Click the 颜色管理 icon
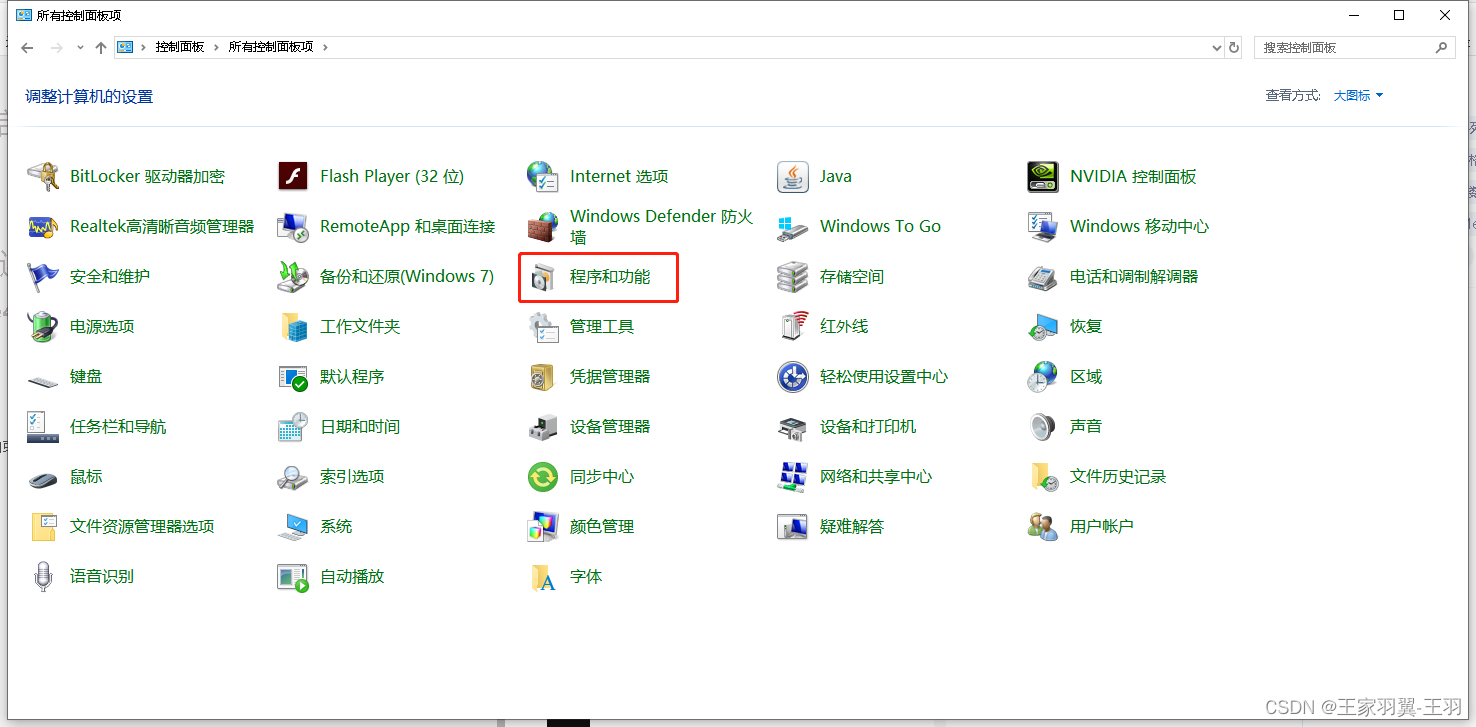The height and width of the screenshot is (727, 1476). [x=543, y=527]
